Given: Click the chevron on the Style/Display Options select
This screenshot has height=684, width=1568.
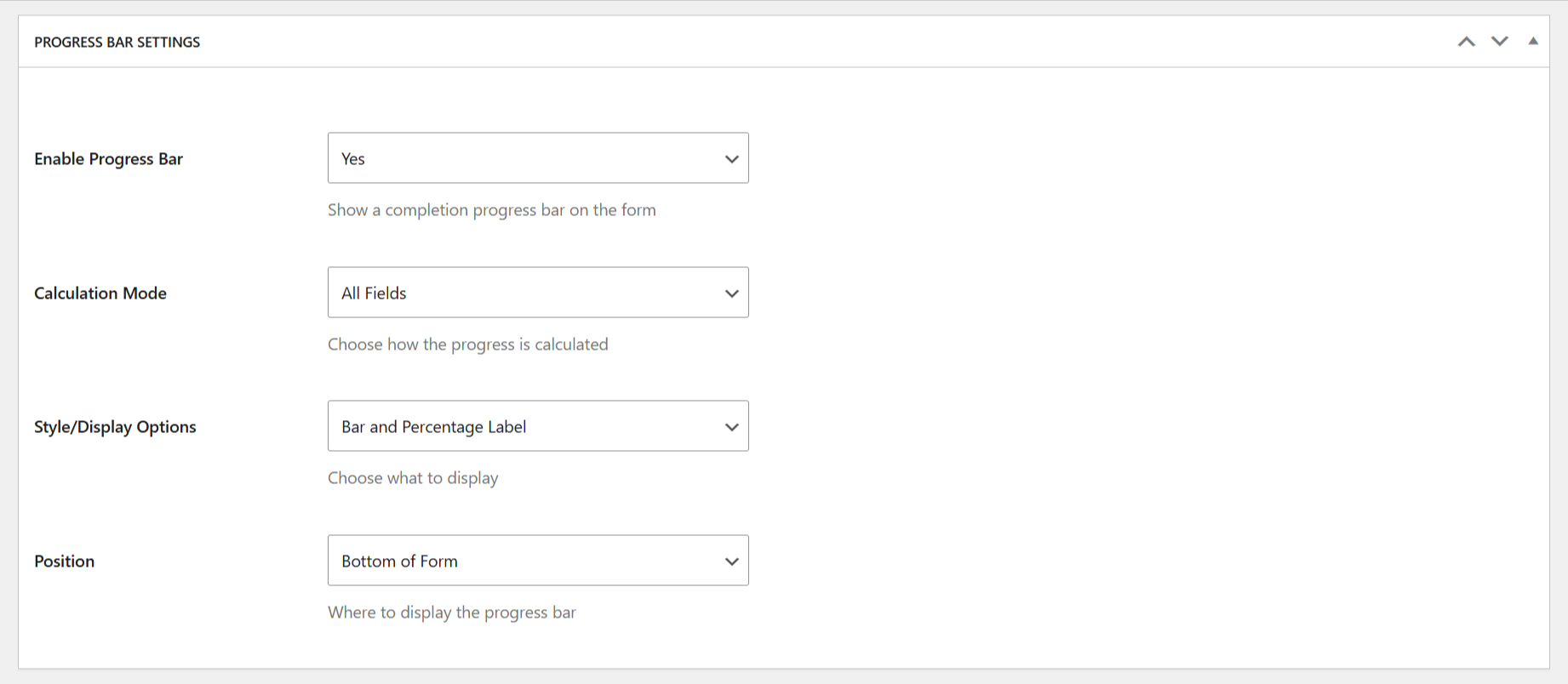Looking at the screenshot, I should pyautogui.click(x=731, y=426).
